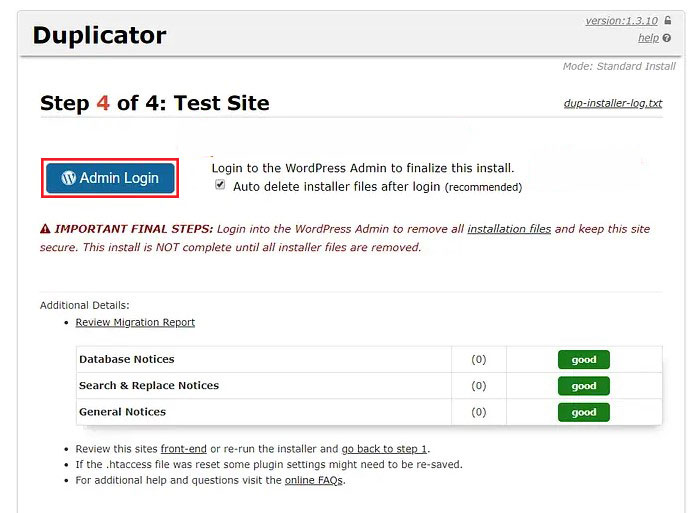Viewport: 699px width, 513px height.
Task: Open the version:1.3.10 link
Action: [621, 21]
